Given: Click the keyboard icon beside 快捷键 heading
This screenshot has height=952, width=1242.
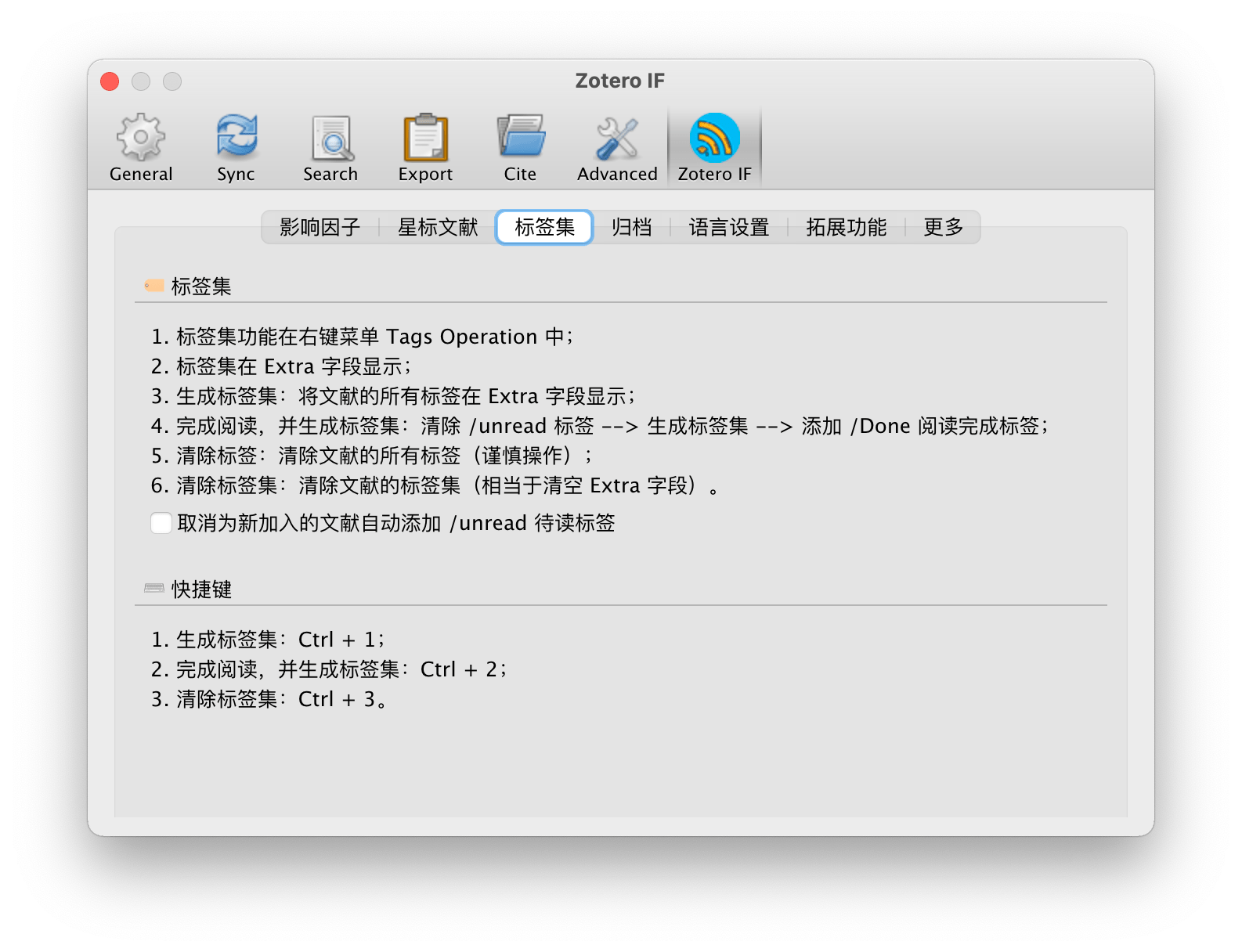Looking at the screenshot, I should (154, 588).
